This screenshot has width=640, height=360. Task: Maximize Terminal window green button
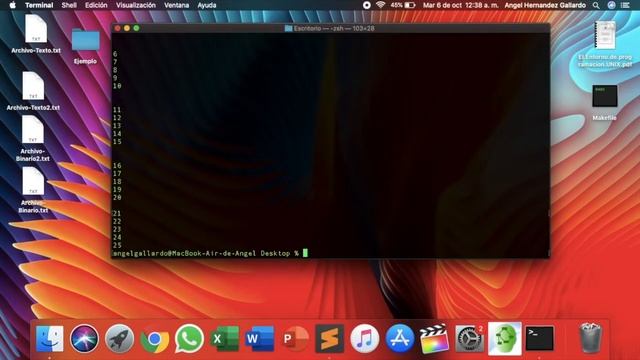(x=136, y=28)
